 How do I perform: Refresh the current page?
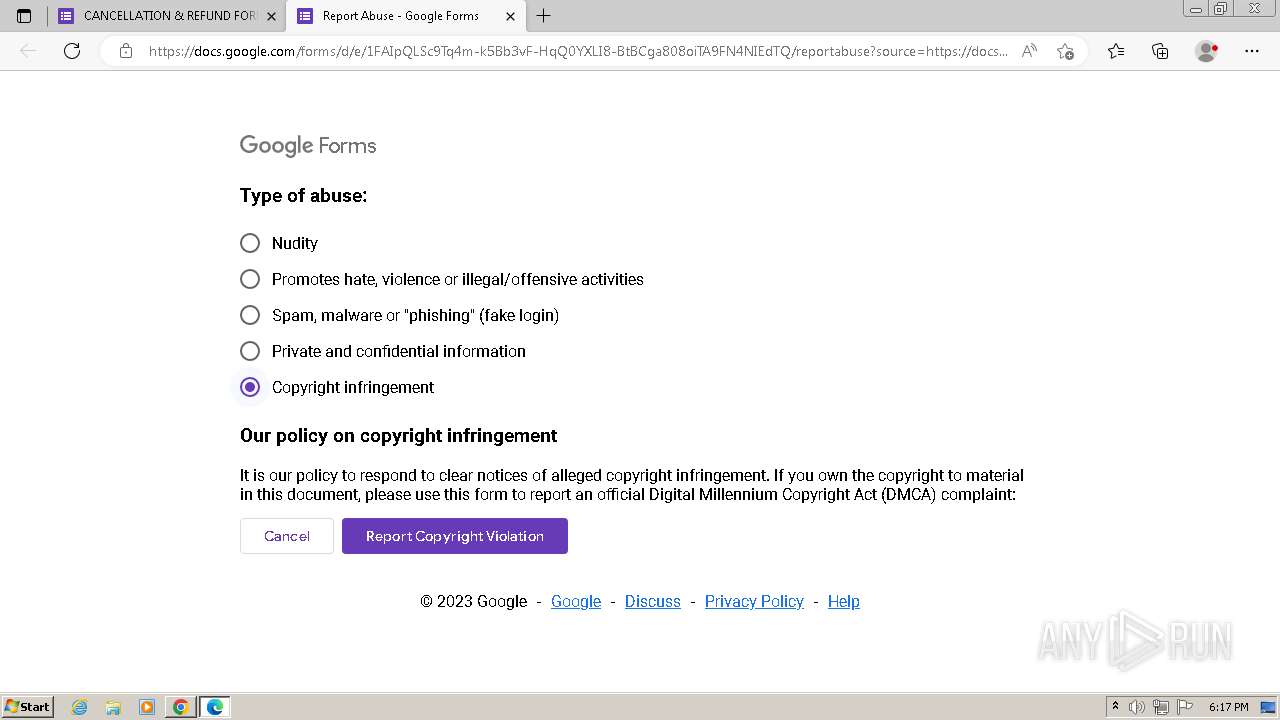click(x=72, y=51)
